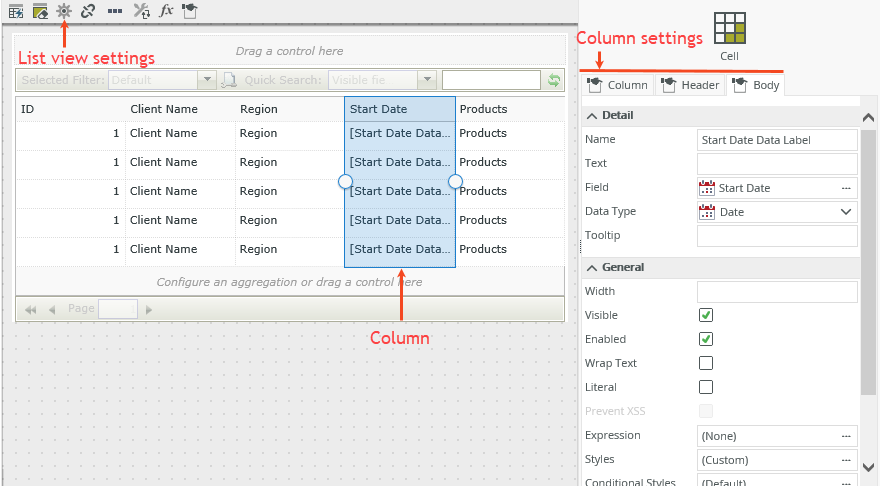Click the filter configuration icon beside Selected Filter
This screenshot has width=880, height=486.
[x=229, y=80]
